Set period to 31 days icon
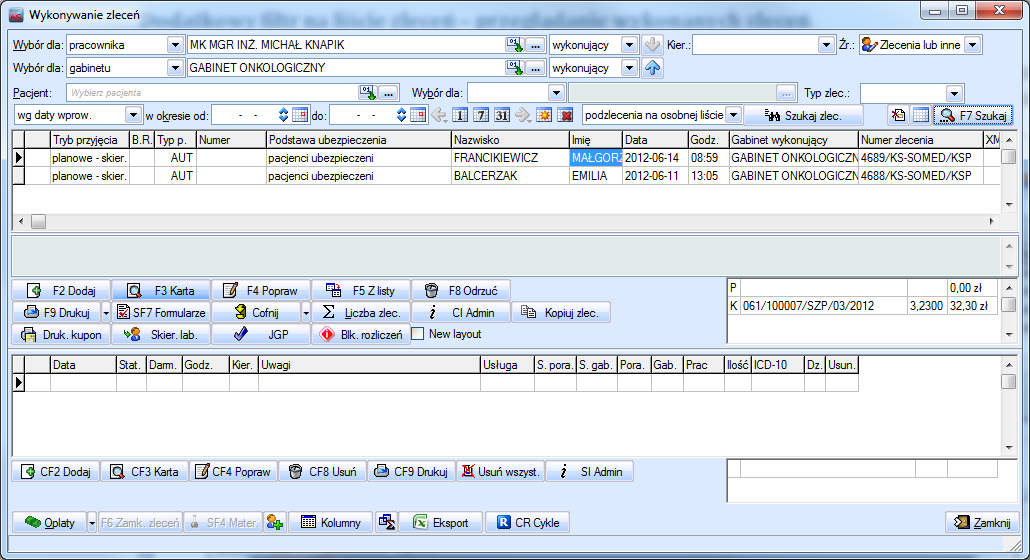The image size is (1030, 560). coord(502,116)
